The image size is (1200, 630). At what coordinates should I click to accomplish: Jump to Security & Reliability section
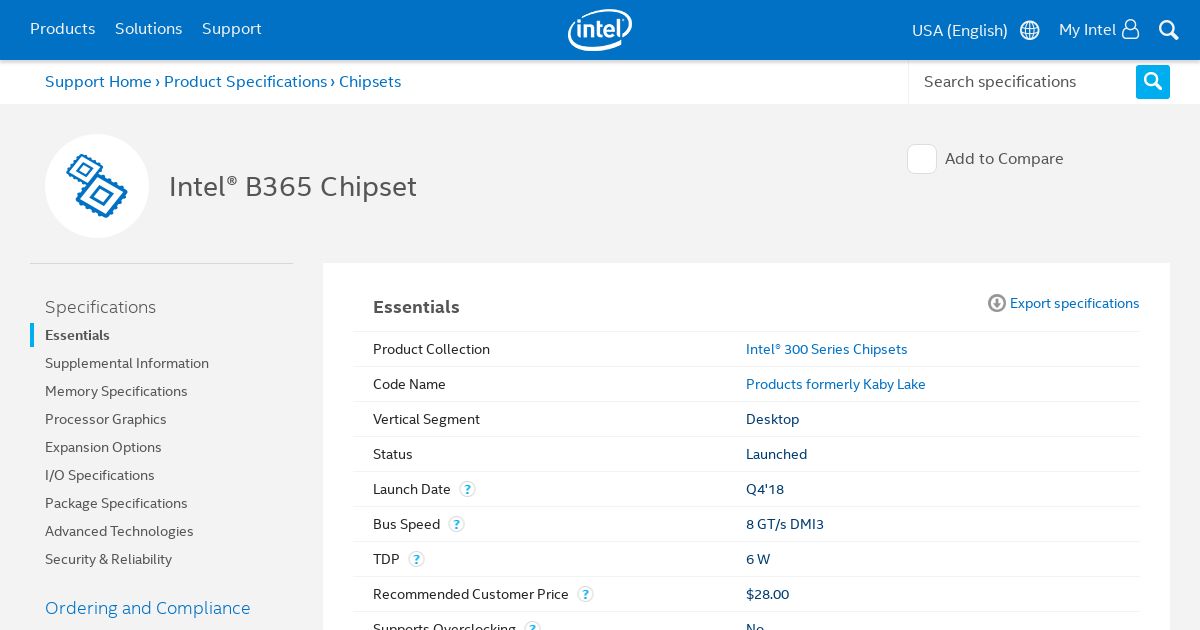tap(108, 559)
